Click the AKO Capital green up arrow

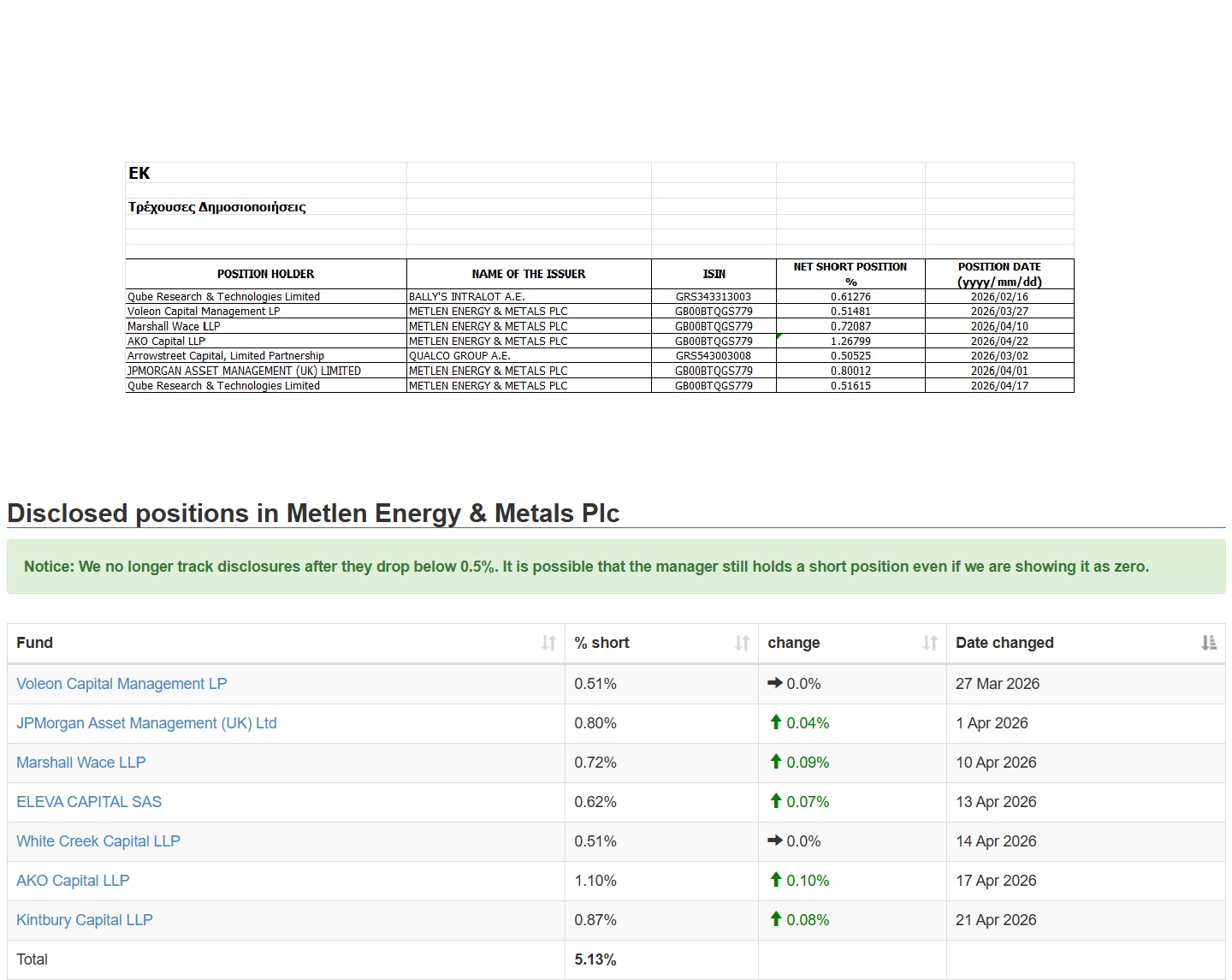[776, 880]
